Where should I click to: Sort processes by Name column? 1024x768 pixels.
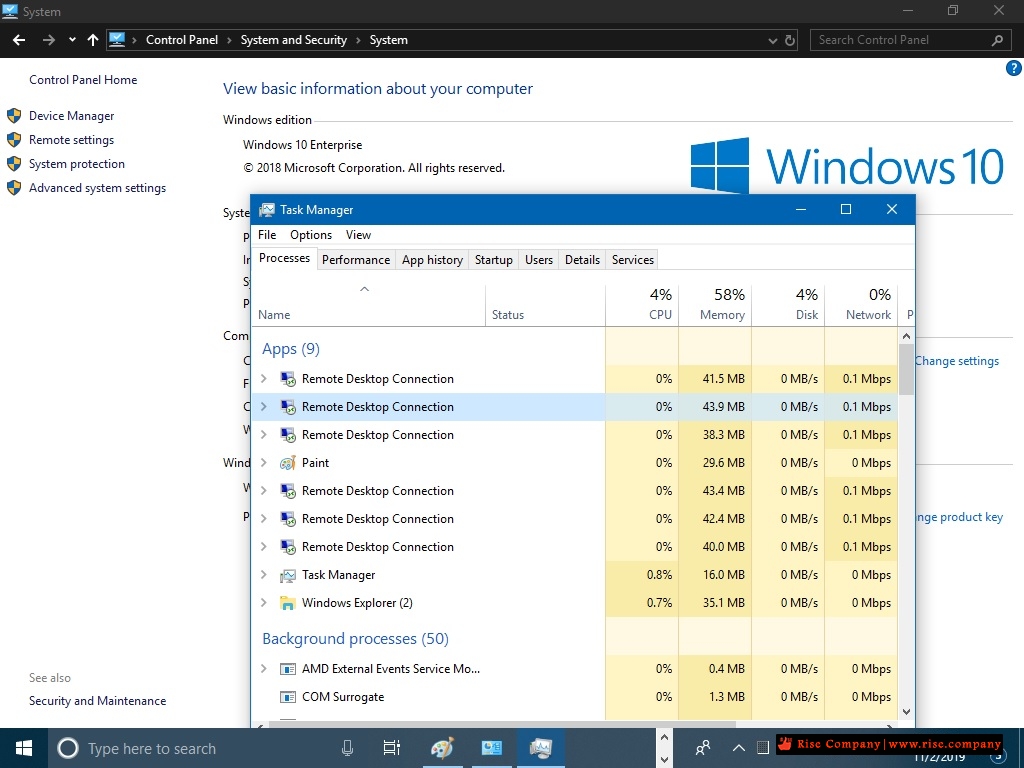(x=369, y=305)
